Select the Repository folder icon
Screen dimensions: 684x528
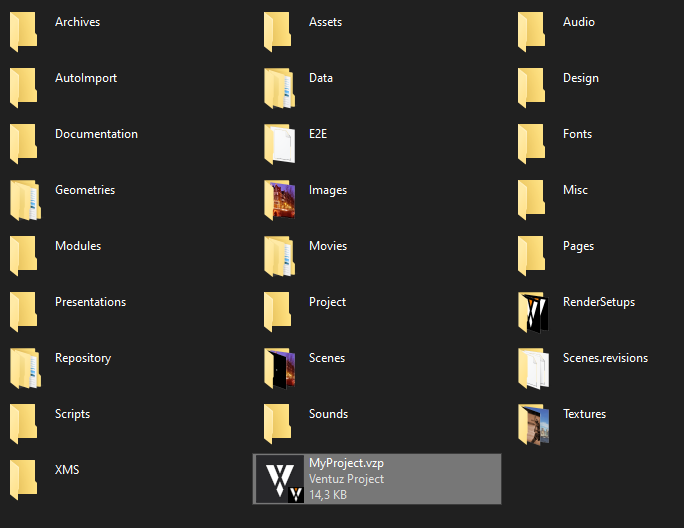tap(24, 368)
